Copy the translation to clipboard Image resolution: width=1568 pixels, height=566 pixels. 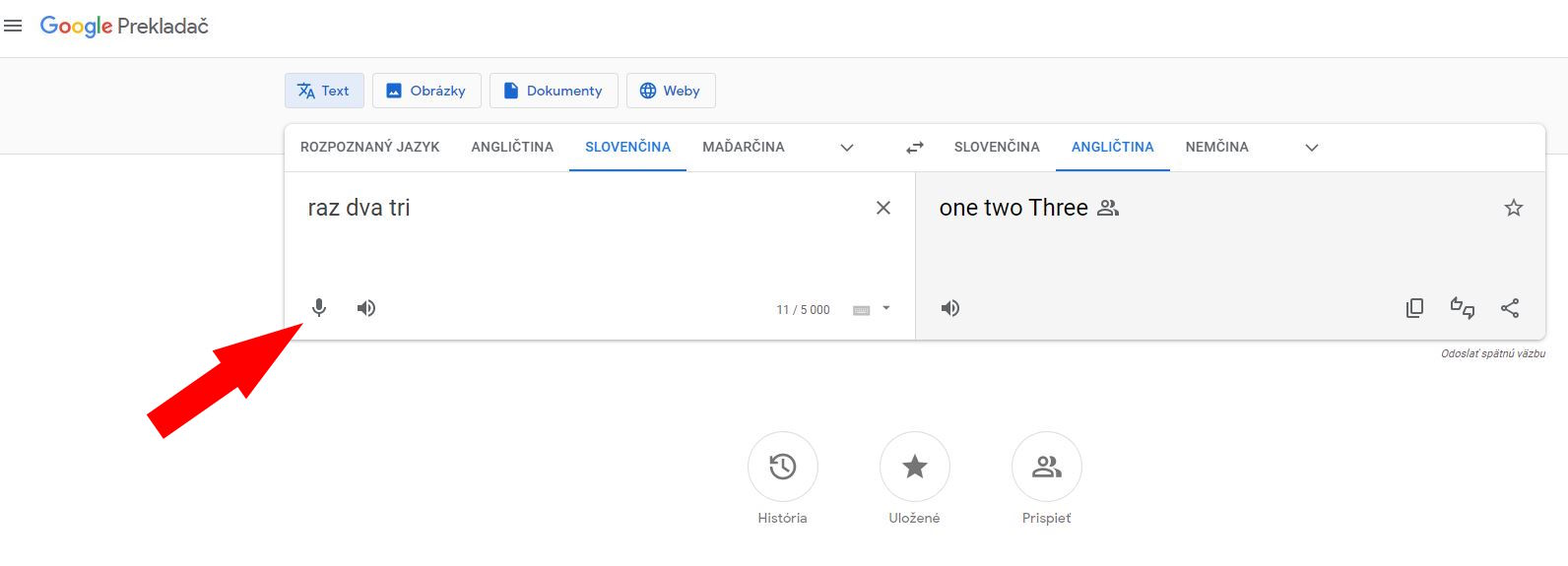[x=1414, y=308]
